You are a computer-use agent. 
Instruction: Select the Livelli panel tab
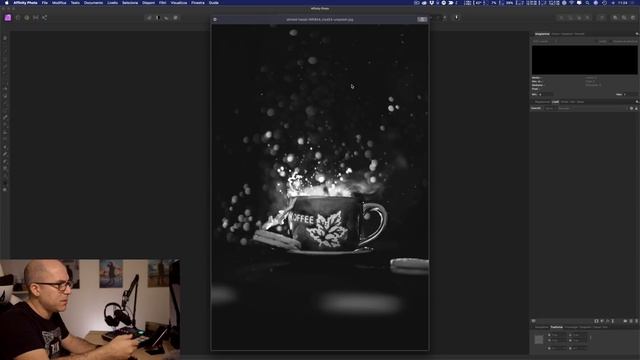tap(556, 102)
